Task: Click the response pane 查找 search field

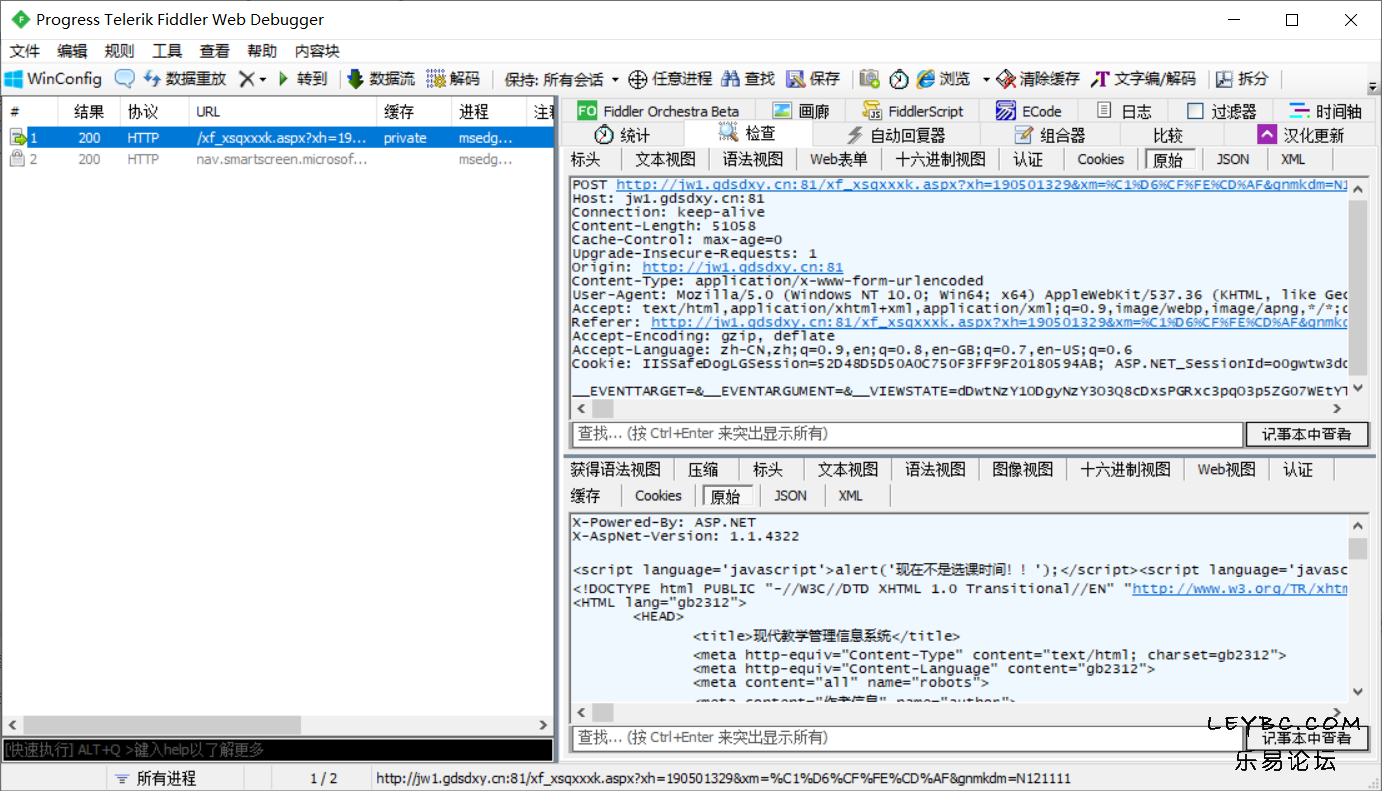Action: (x=907, y=737)
